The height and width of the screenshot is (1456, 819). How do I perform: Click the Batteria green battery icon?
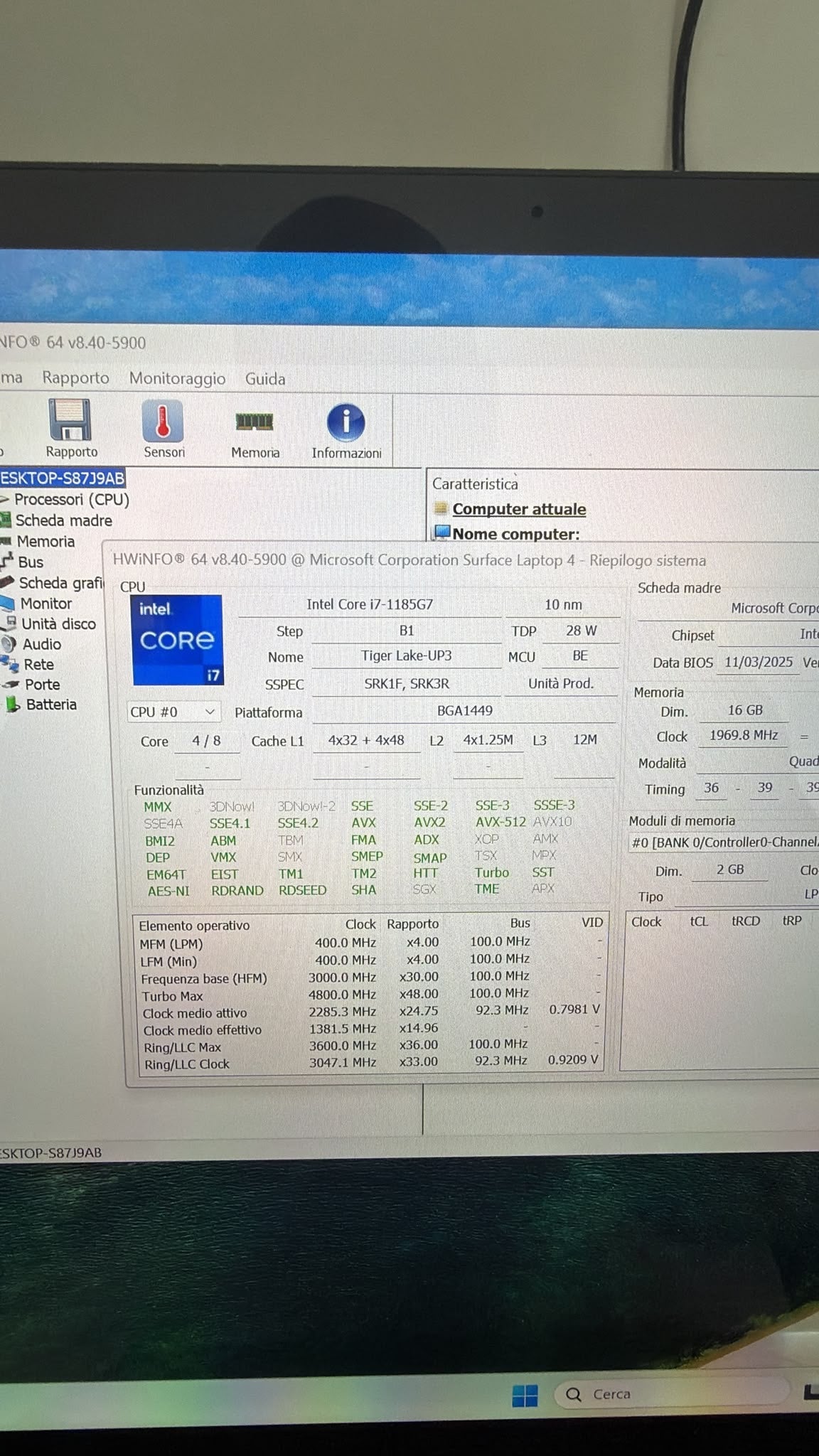[13, 705]
